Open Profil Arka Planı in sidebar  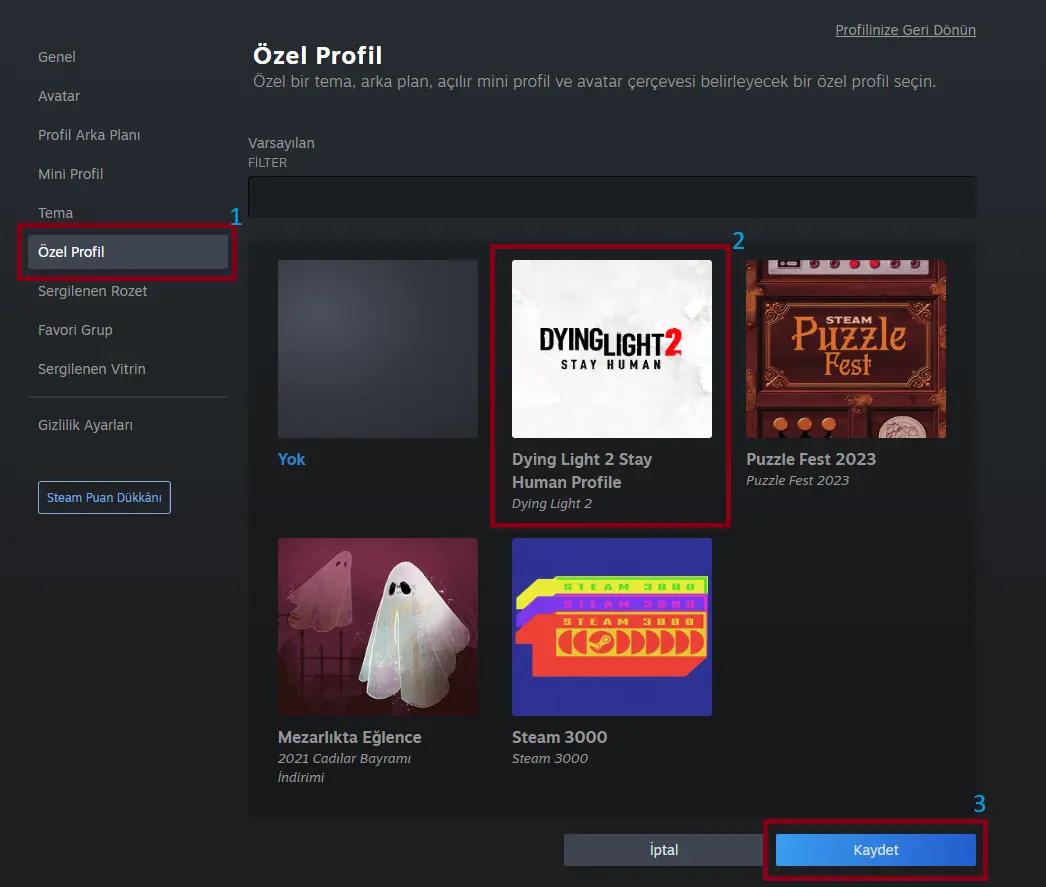[x=89, y=135]
